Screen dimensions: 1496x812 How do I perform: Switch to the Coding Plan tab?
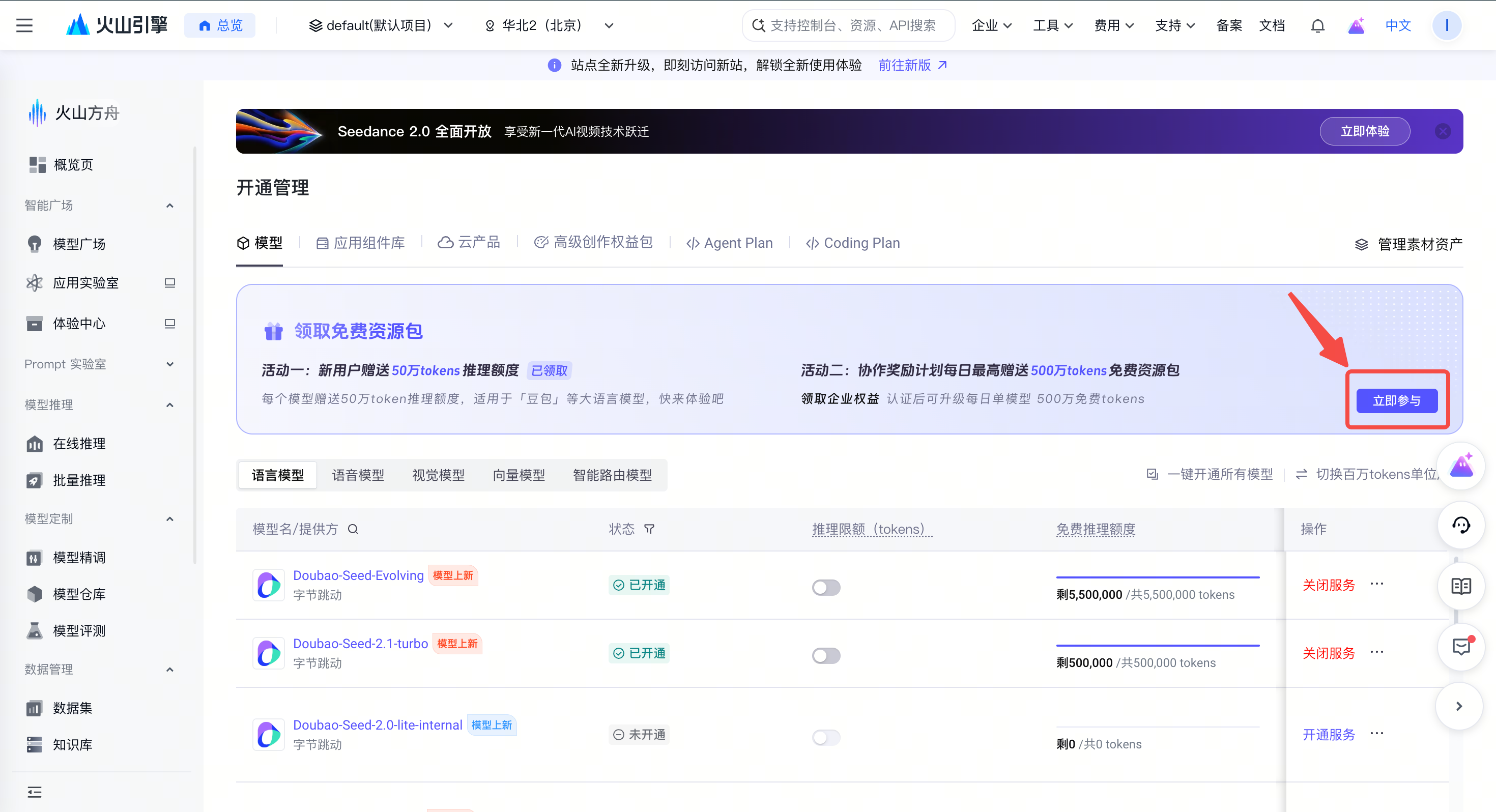[x=852, y=243]
